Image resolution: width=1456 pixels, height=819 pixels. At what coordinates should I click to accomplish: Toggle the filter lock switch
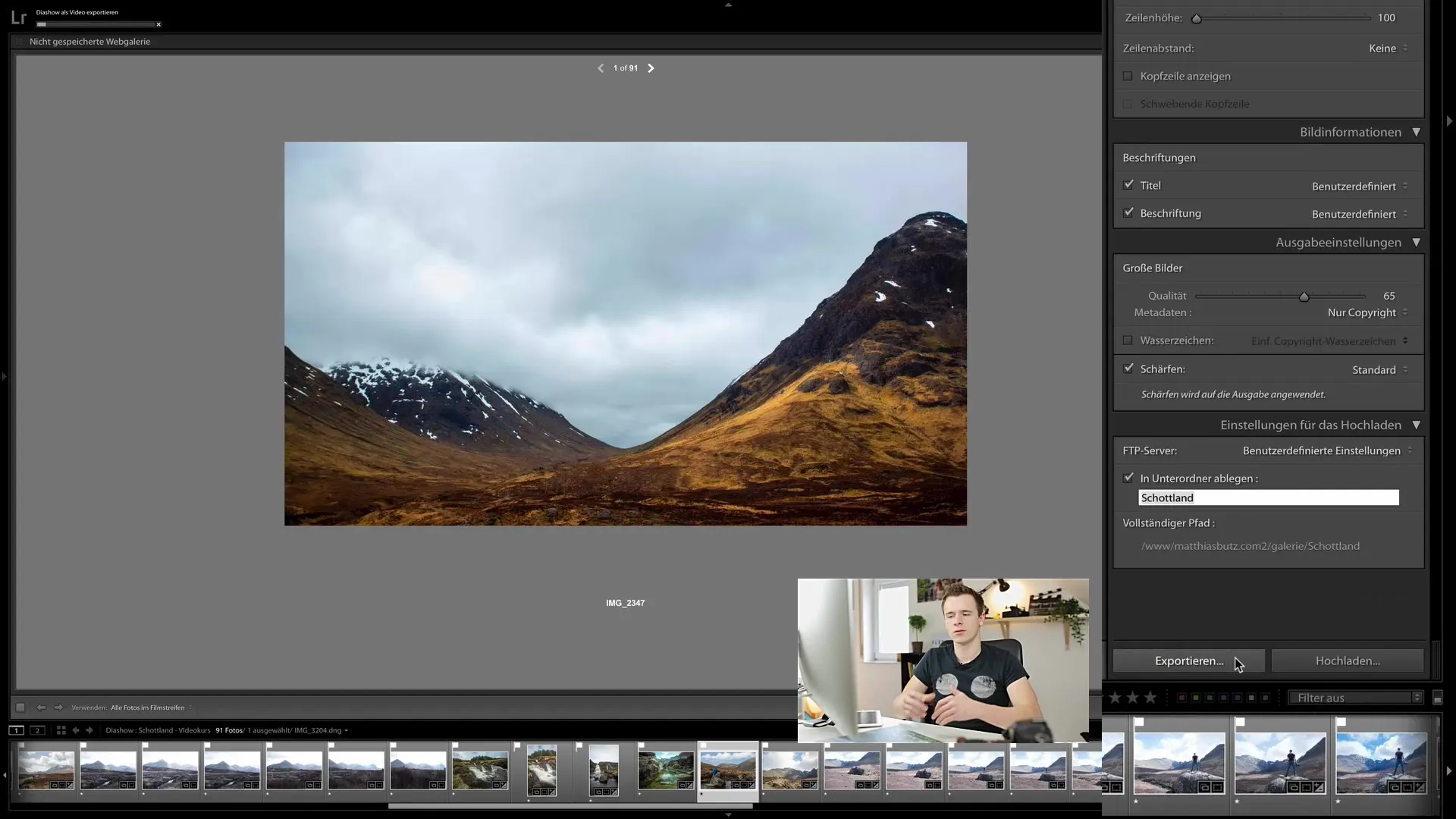coord(1438,698)
